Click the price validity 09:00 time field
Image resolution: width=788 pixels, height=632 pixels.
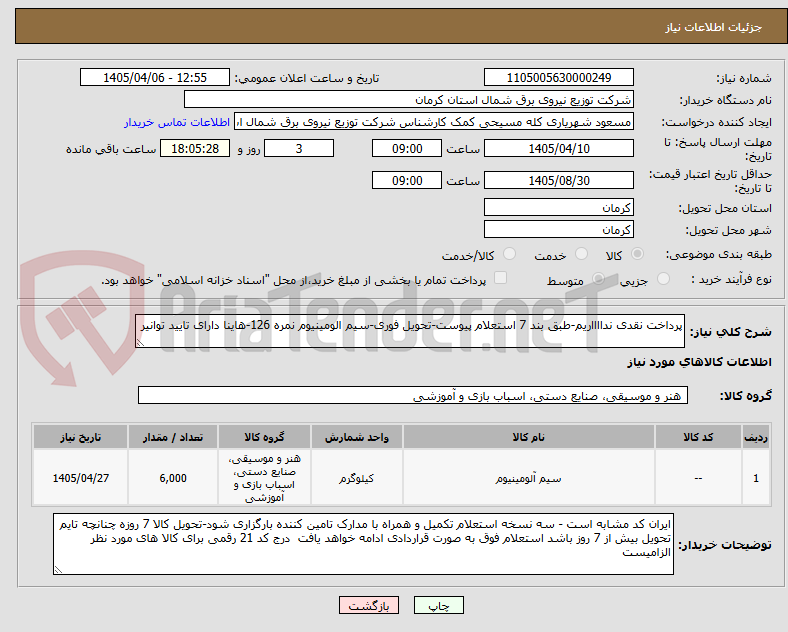407,180
